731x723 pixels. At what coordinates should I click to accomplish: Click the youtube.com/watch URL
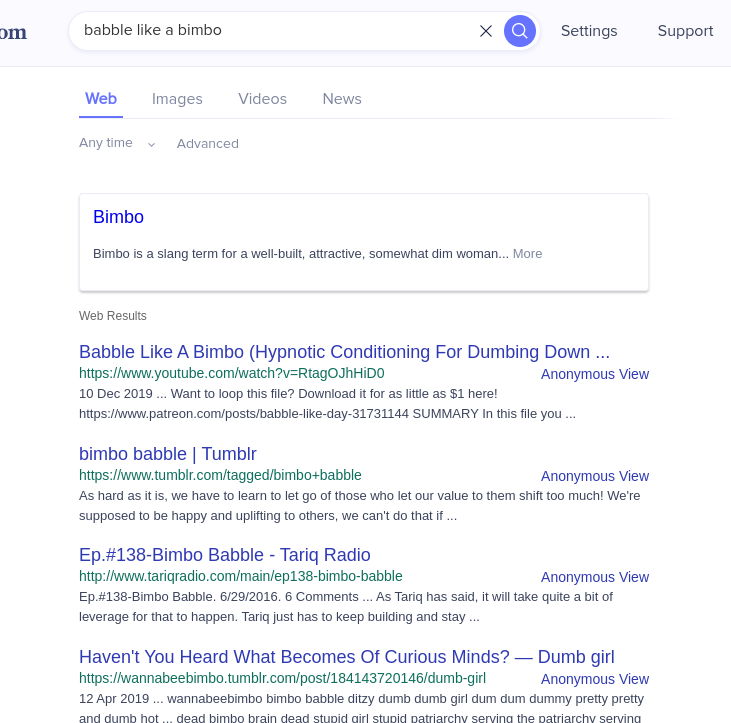click(232, 373)
